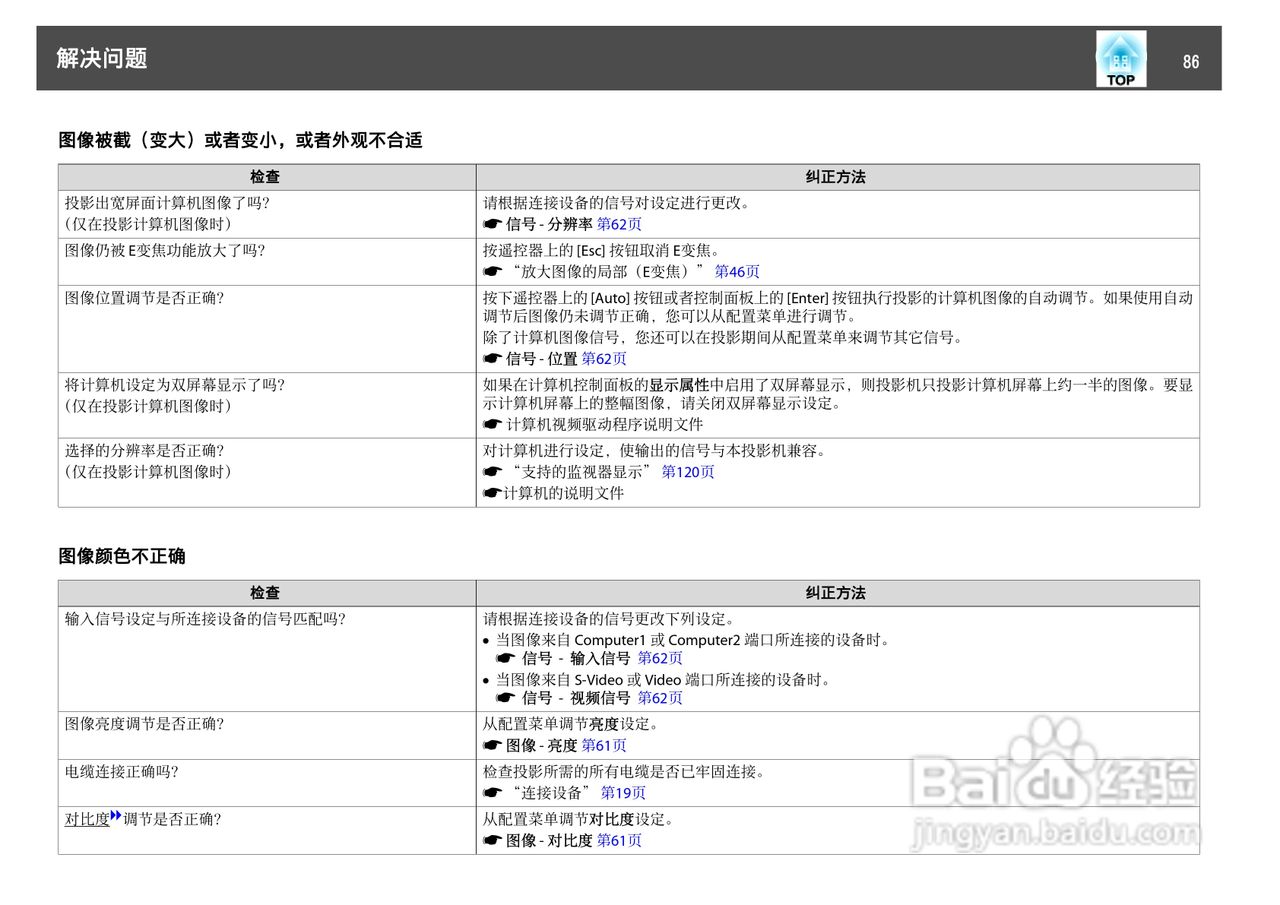Click pointing-hand icon before 放大图像的局部
This screenshot has width=1280, height=905.
[x=492, y=271]
